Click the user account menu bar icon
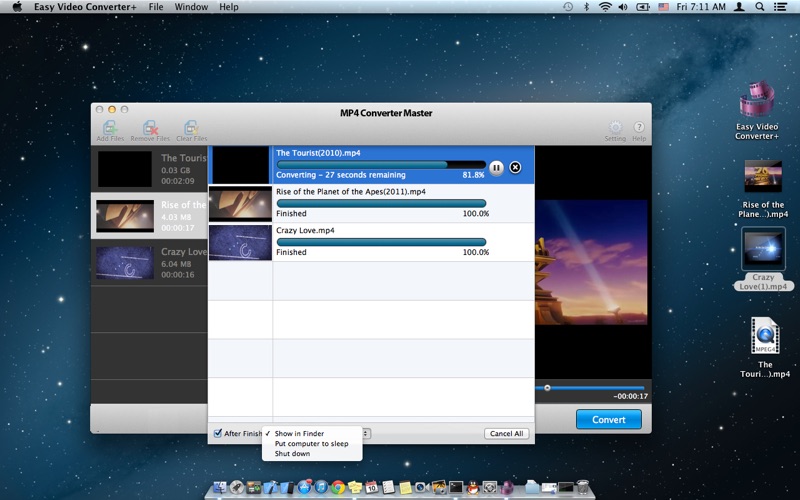Image resolution: width=800 pixels, height=500 pixels. tap(739, 7)
